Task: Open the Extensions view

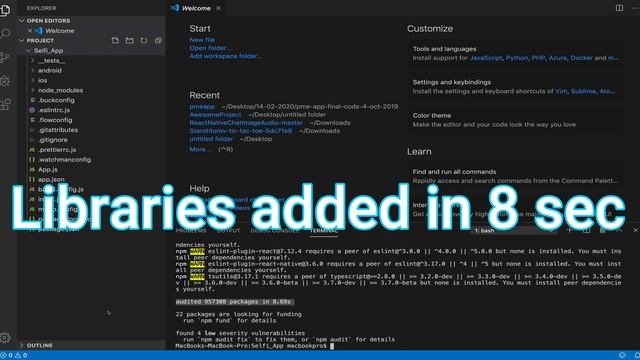Action: [x=5, y=104]
